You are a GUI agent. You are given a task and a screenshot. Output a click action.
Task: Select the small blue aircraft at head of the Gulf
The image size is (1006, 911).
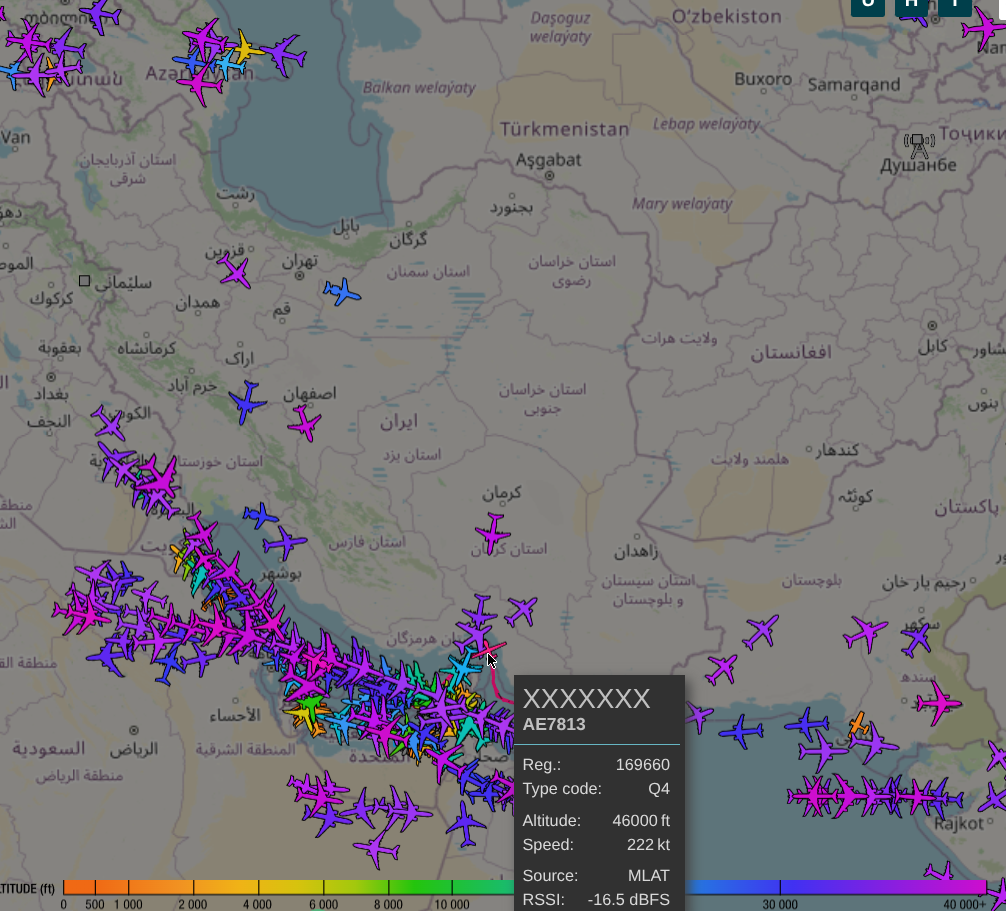pyautogui.click(x=260, y=515)
